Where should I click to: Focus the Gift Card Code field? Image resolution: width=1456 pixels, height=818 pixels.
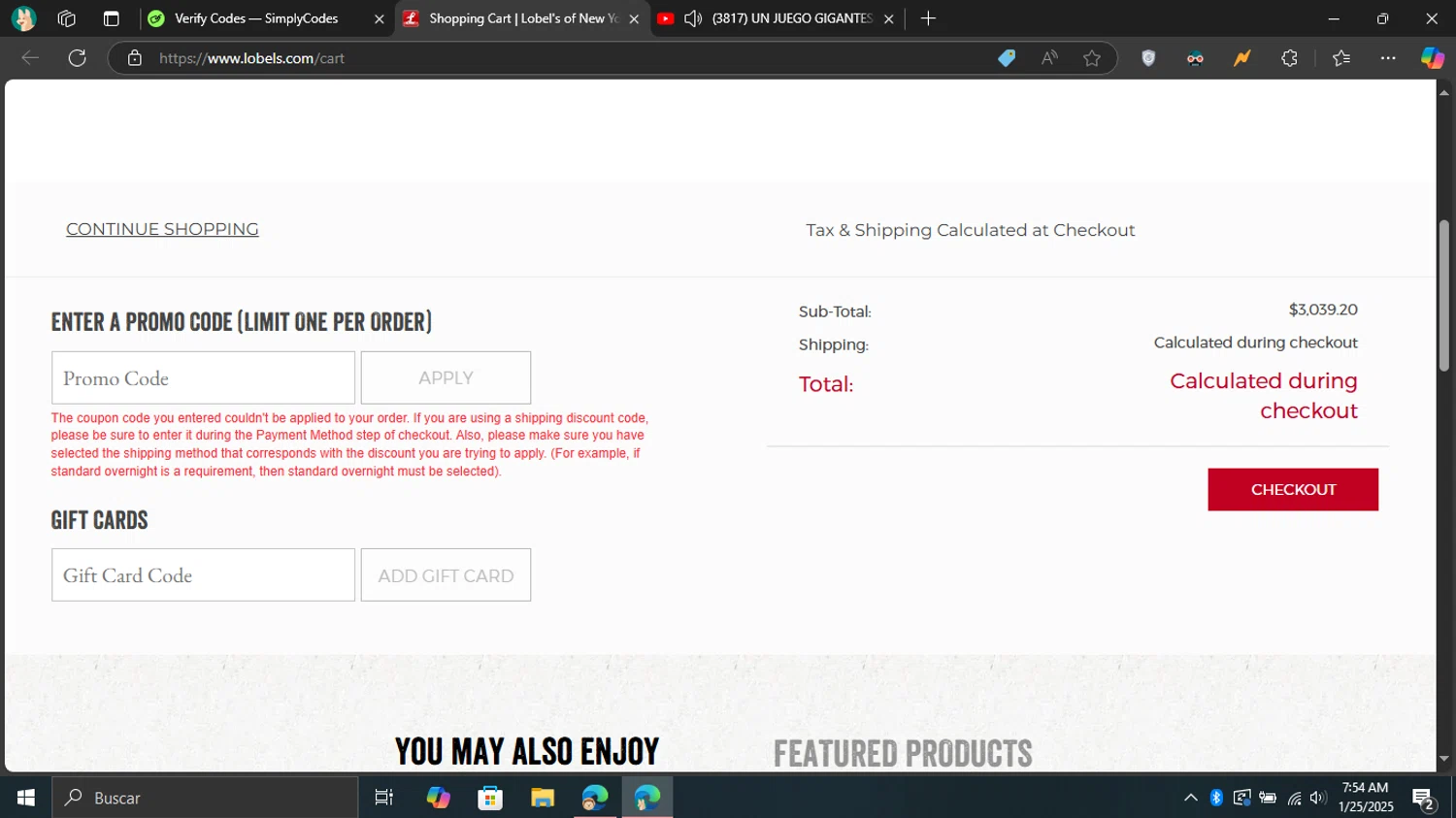pyautogui.click(x=203, y=574)
